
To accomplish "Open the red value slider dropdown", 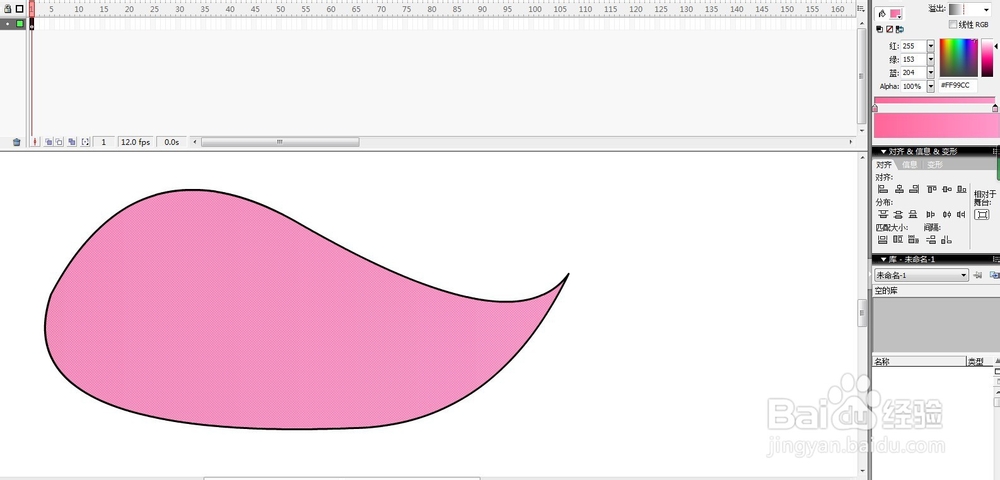I will click(930, 46).
